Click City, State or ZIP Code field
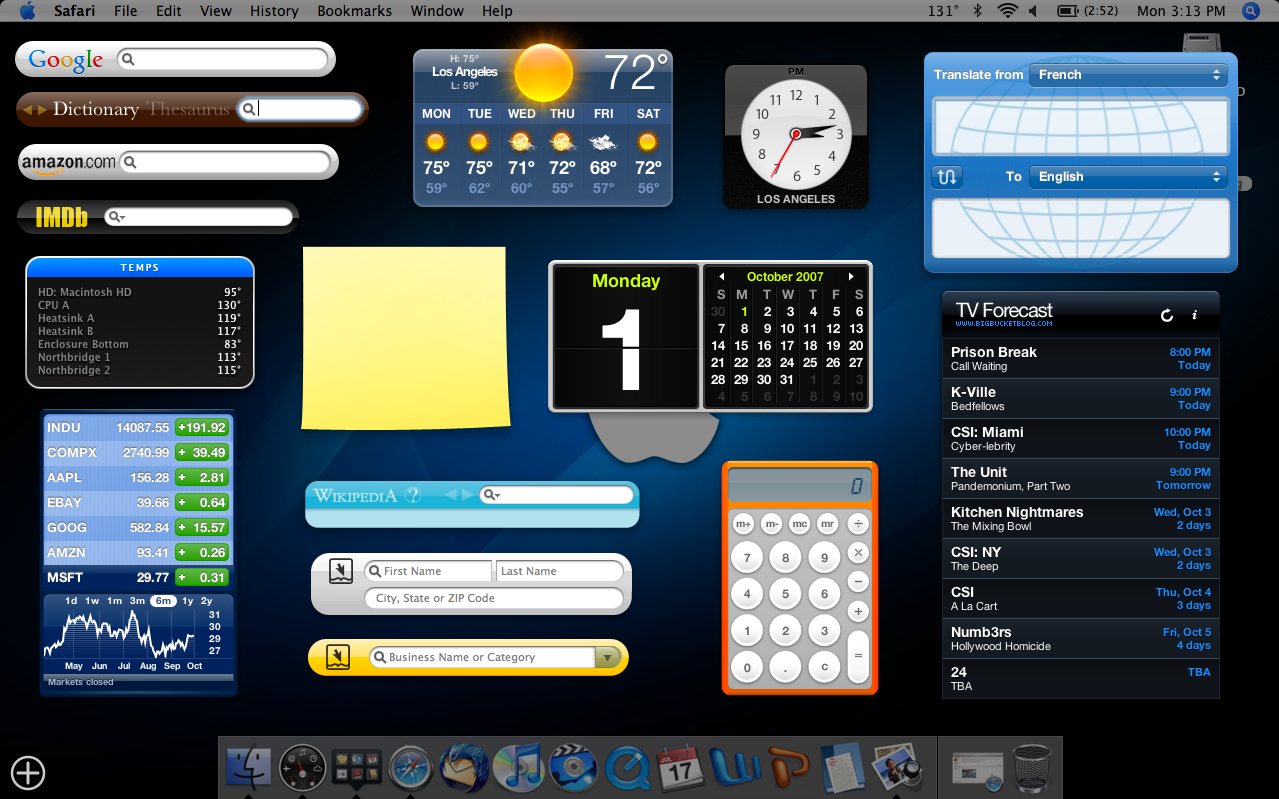The width and height of the screenshot is (1279, 799). [x=494, y=598]
